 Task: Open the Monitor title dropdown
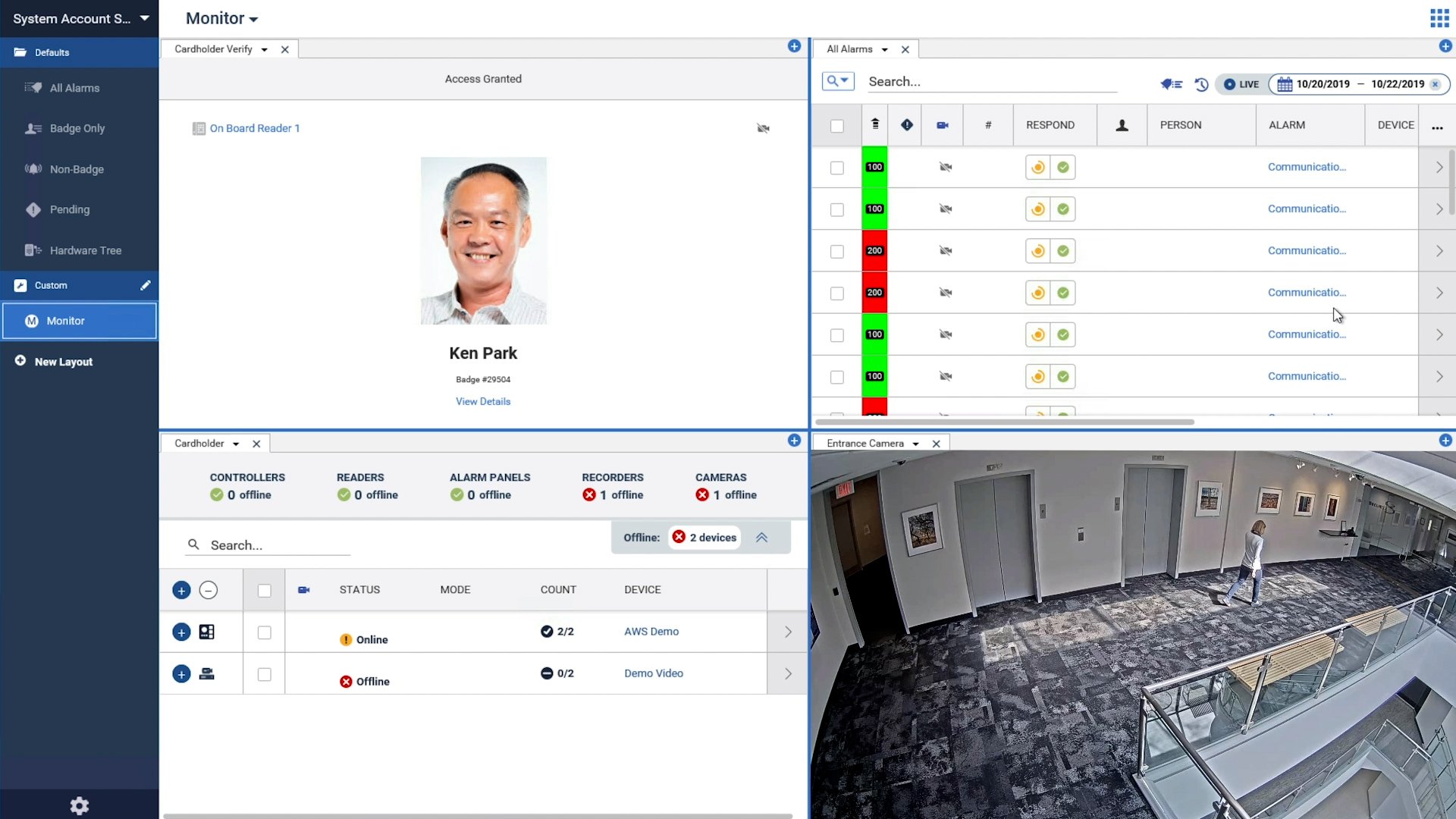222,18
